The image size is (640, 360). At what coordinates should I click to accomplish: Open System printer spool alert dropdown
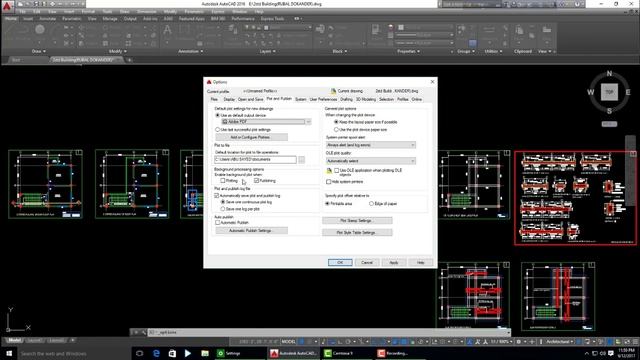pos(371,145)
